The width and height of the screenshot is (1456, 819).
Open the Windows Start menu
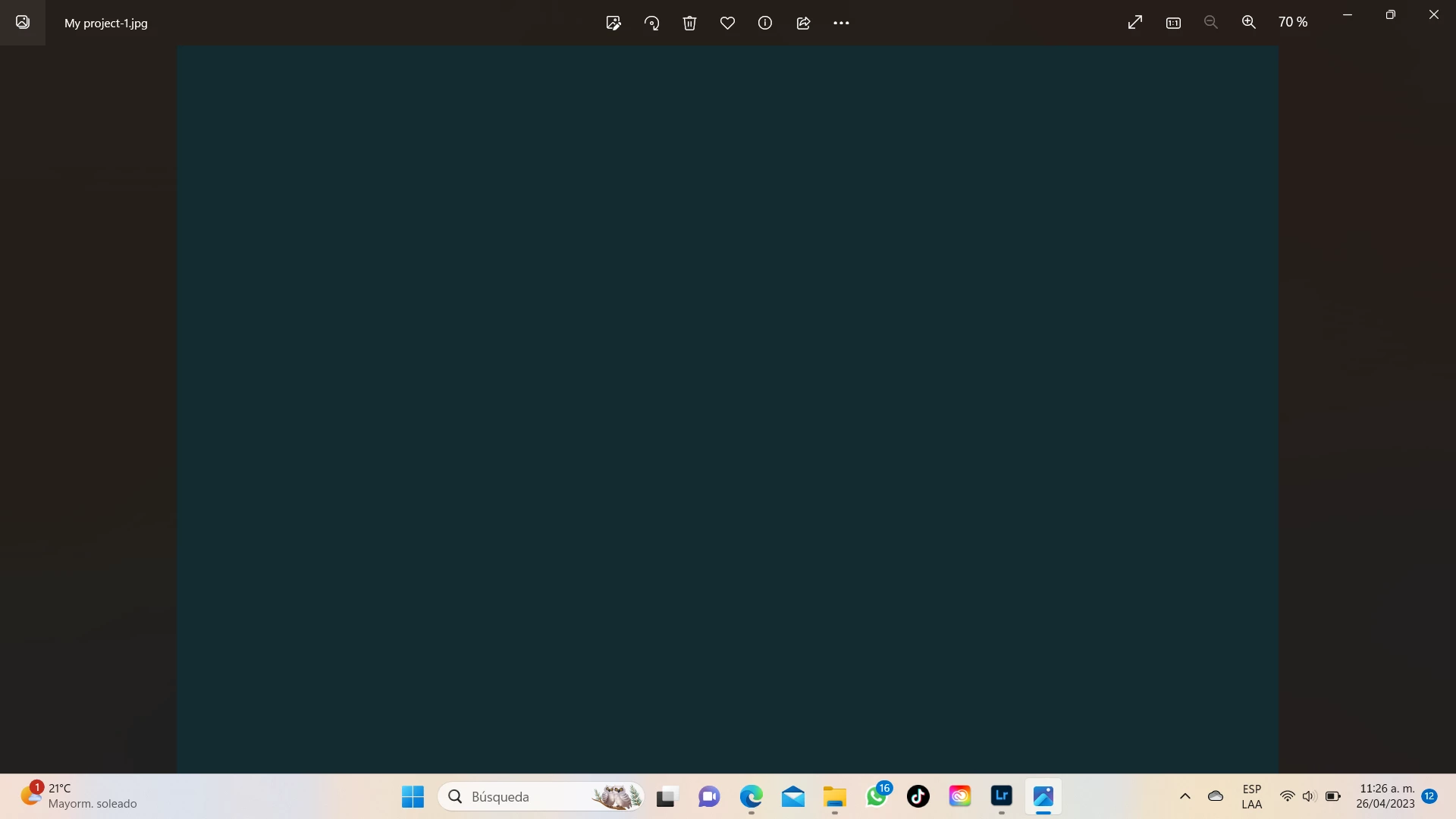coord(413,796)
